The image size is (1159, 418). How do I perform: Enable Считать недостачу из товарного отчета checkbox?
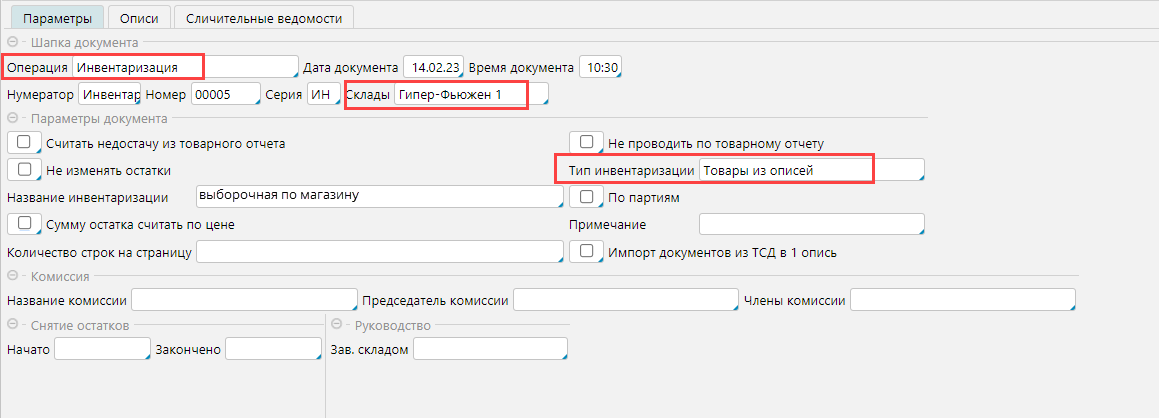24,143
